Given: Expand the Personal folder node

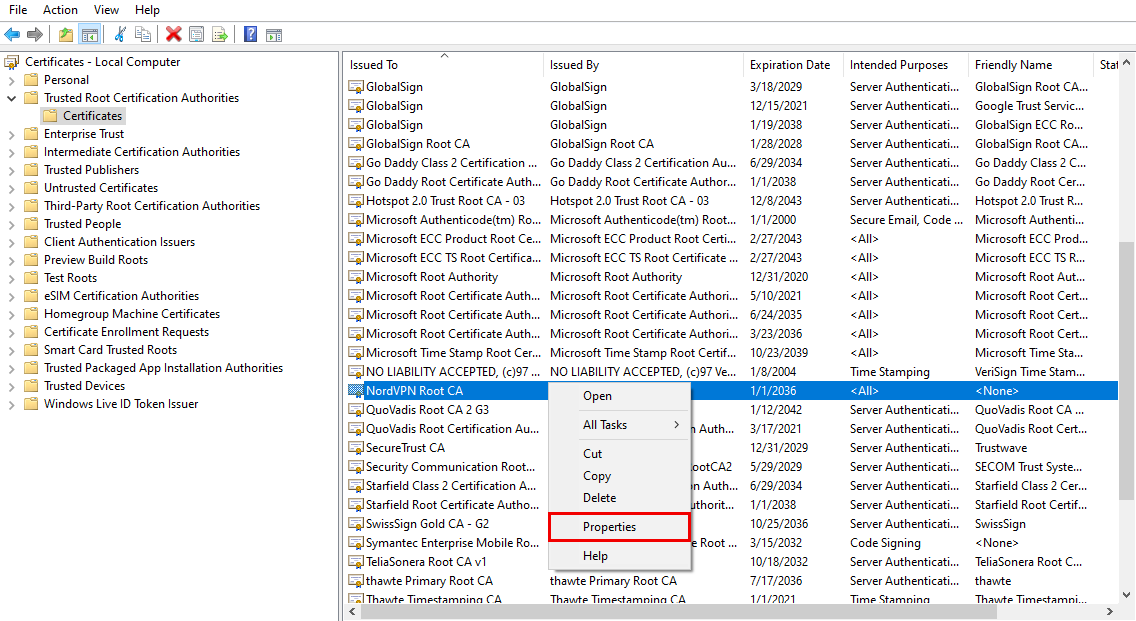Looking at the screenshot, I should (12, 80).
